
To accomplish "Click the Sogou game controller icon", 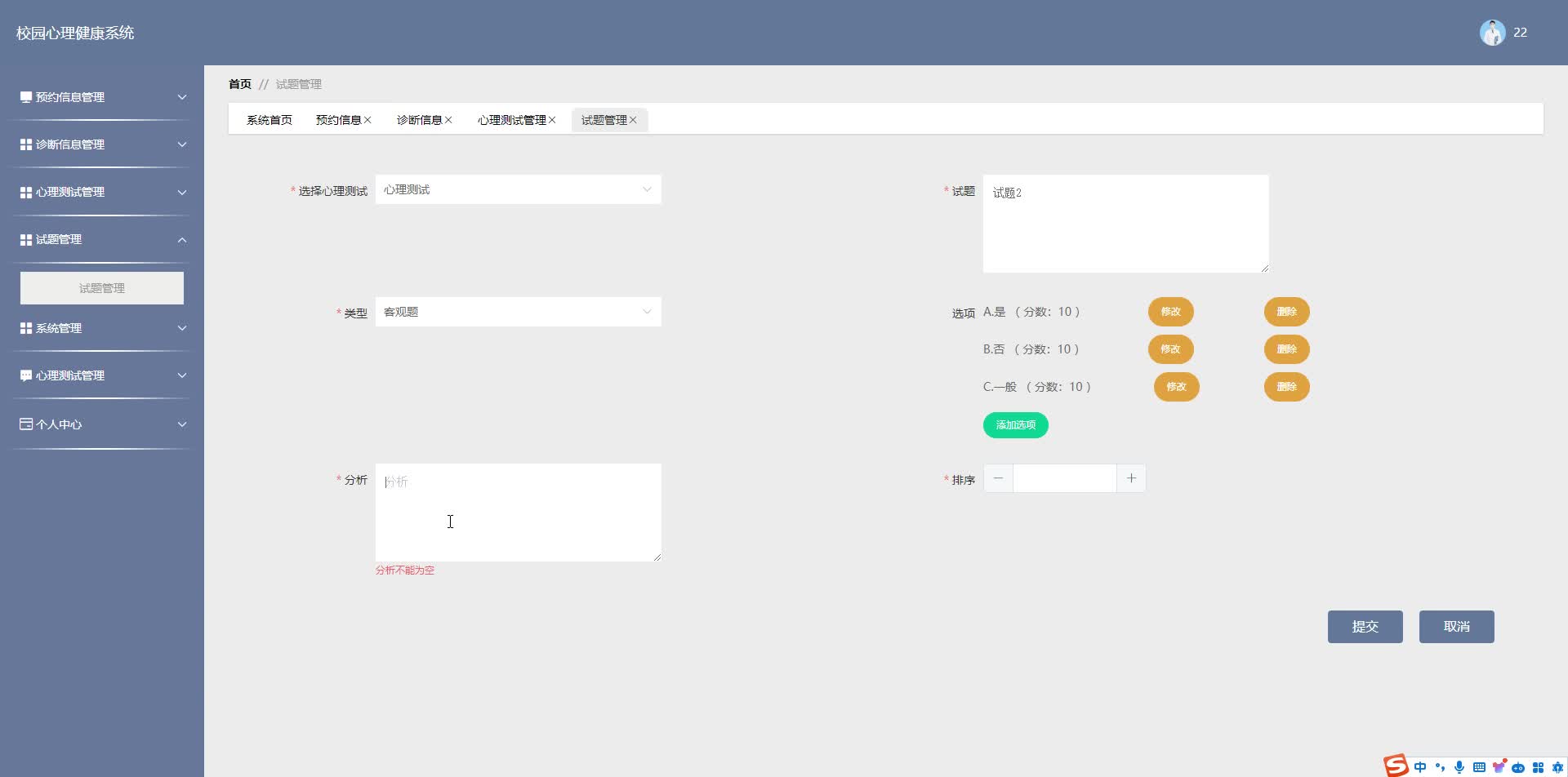I will [x=1518, y=767].
